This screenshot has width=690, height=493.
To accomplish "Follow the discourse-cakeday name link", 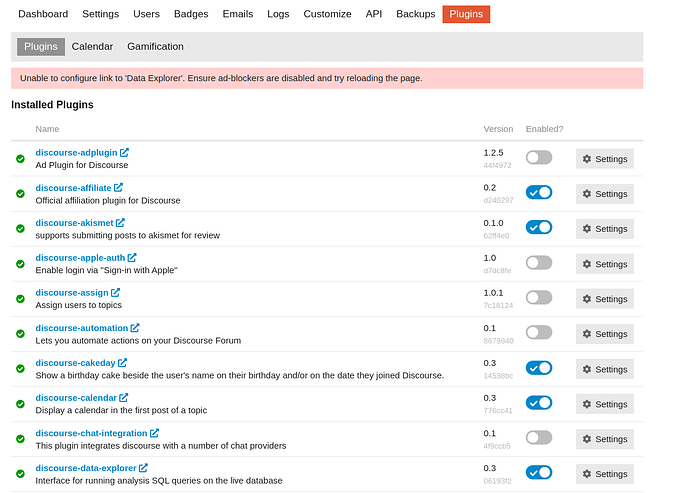I will pyautogui.click(x=75, y=363).
